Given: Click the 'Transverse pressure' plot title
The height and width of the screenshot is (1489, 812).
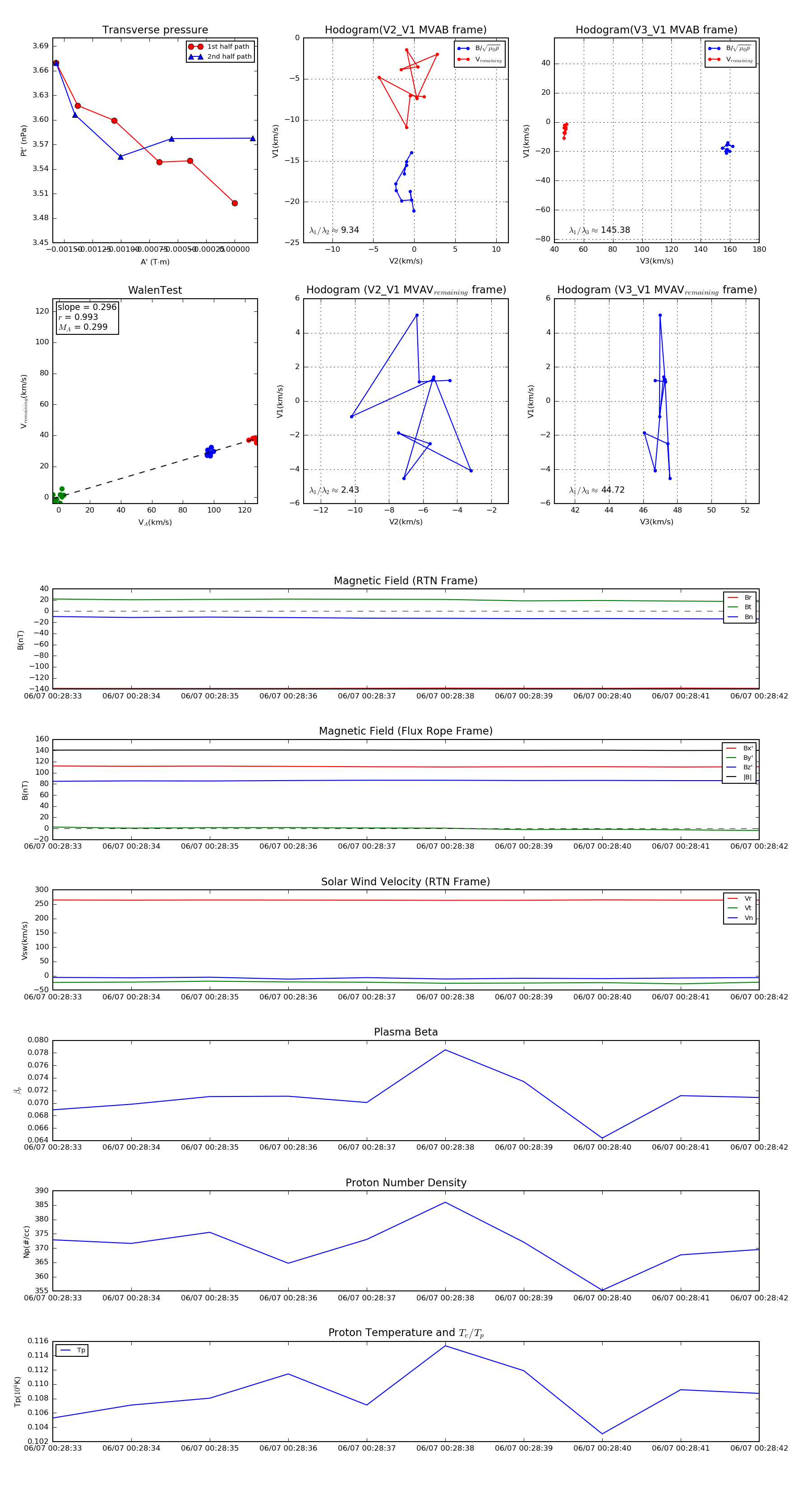Looking at the screenshot, I should 155,30.
